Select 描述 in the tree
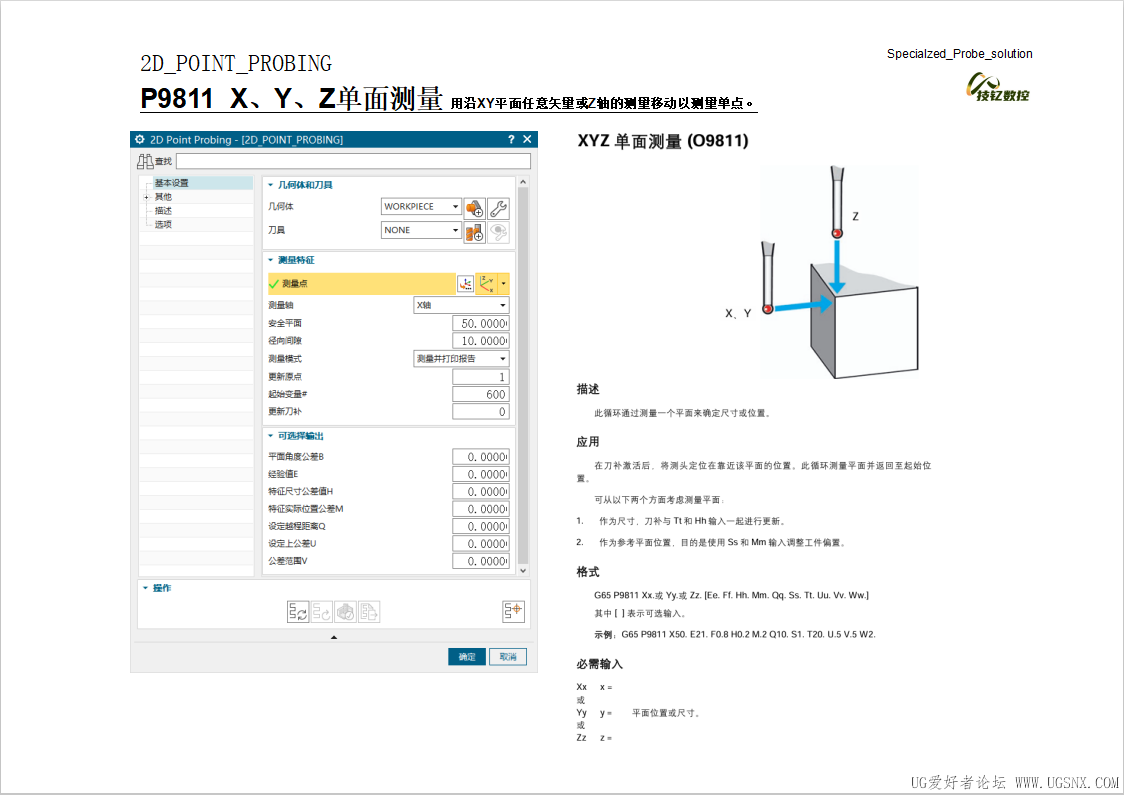The width and height of the screenshot is (1124, 795). tap(163, 211)
